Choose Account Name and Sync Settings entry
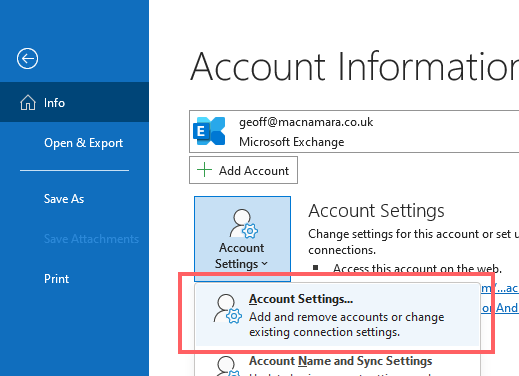Screen dimensions: 519x376 click(337, 364)
